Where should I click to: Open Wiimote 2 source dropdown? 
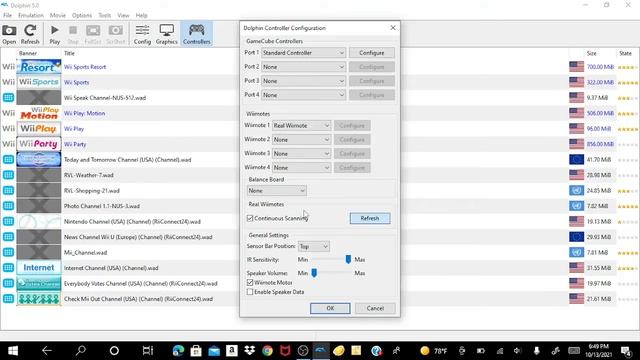click(301, 140)
